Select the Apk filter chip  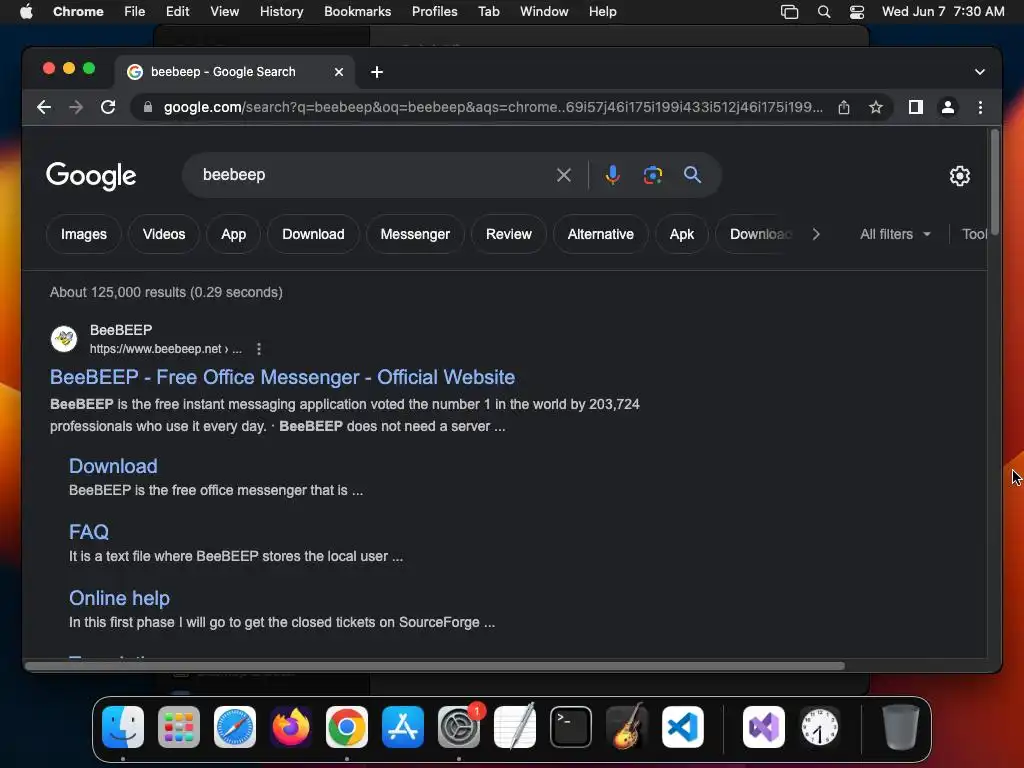pos(681,234)
